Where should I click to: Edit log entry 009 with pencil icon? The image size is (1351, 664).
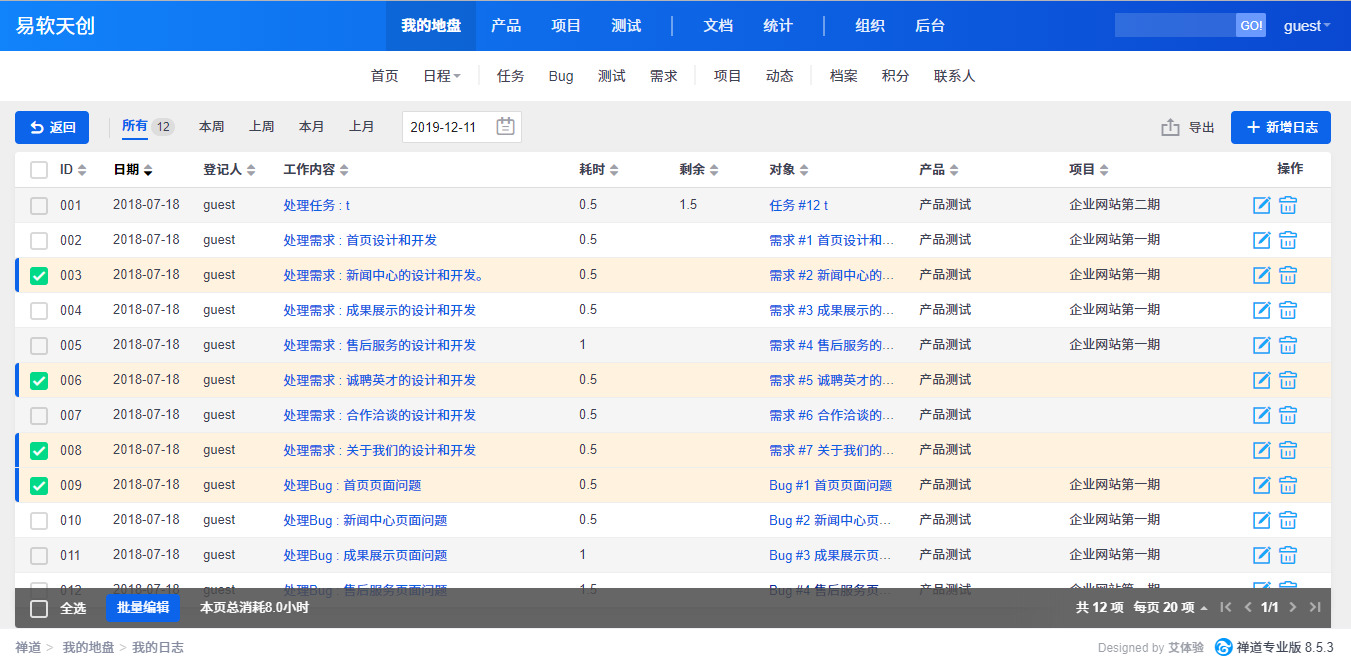pos(1261,485)
